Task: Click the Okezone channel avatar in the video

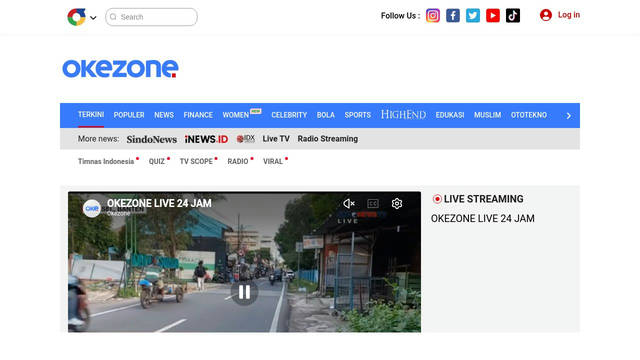Action: click(x=92, y=208)
